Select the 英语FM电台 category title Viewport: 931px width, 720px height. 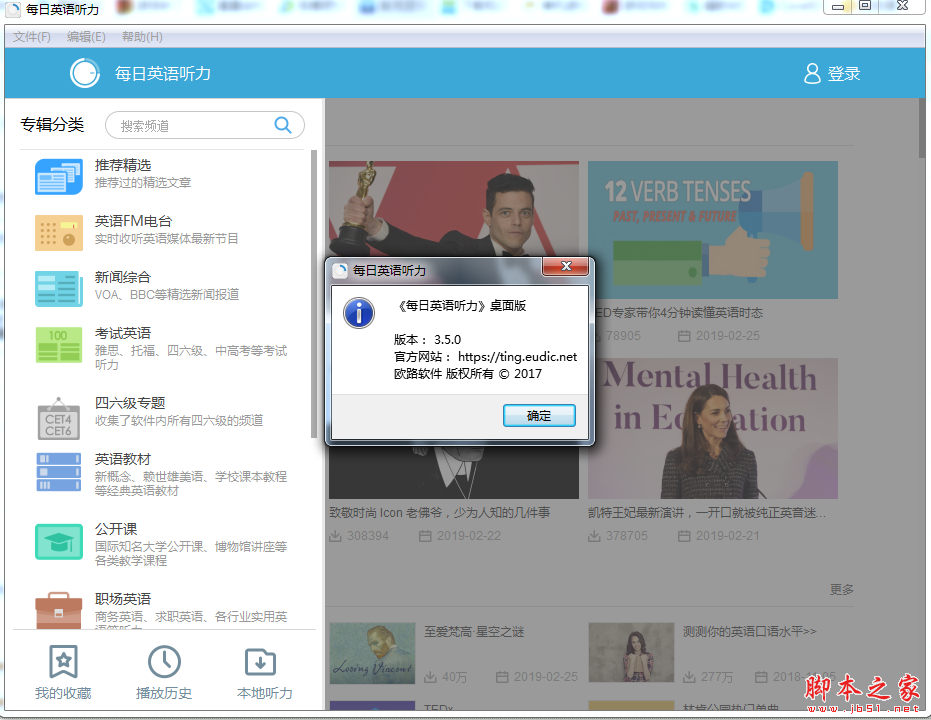133,221
